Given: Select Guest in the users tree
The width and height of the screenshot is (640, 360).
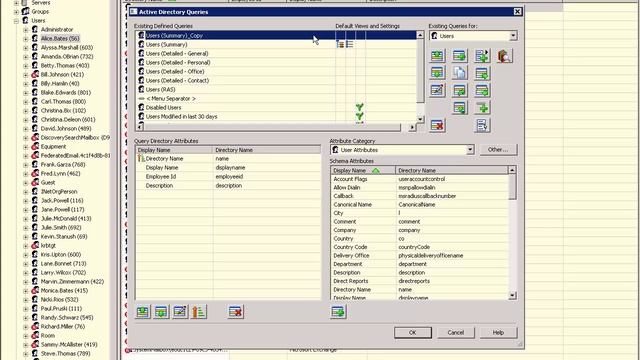Looking at the screenshot, I should pyautogui.click(x=48, y=182).
